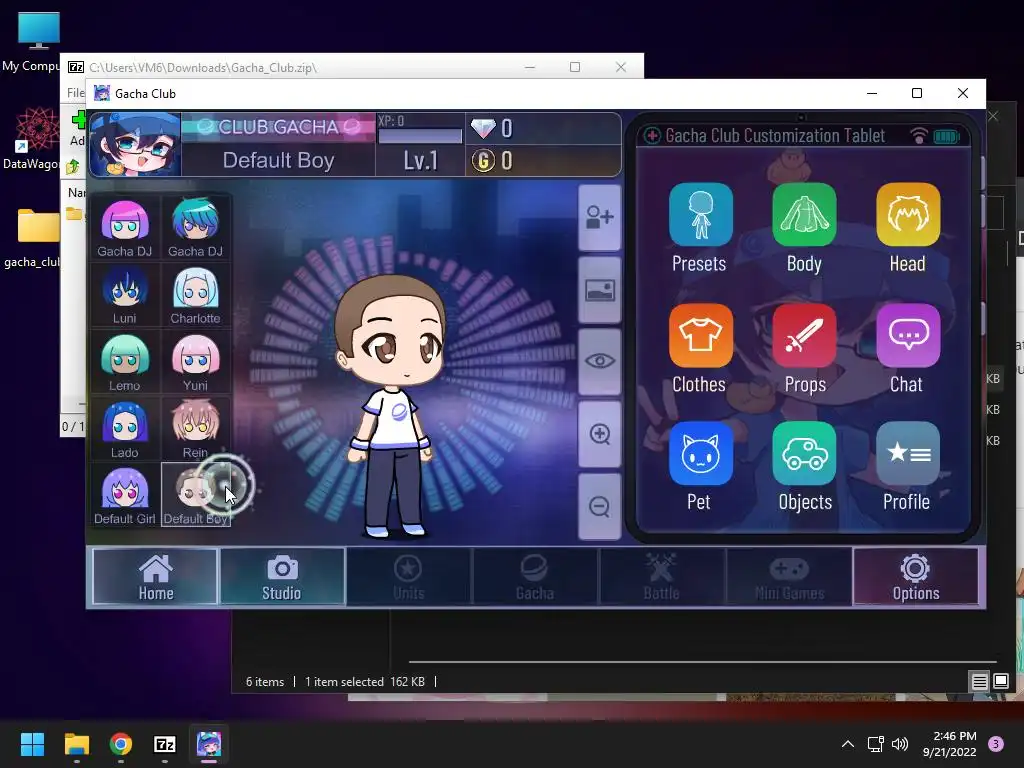The height and width of the screenshot is (768, 1024).
Task: Switch to 7-Zip in the taskbar
Action: (165, 744)
